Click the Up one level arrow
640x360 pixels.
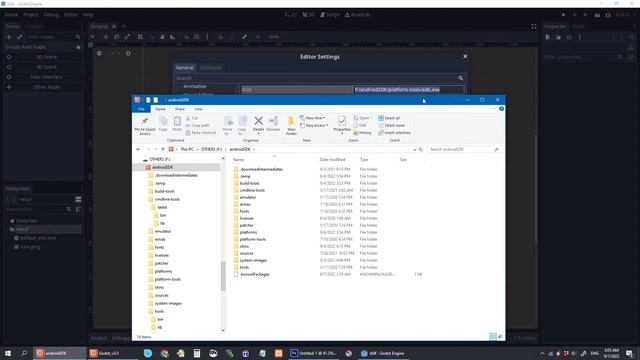(x=163, y=149)
